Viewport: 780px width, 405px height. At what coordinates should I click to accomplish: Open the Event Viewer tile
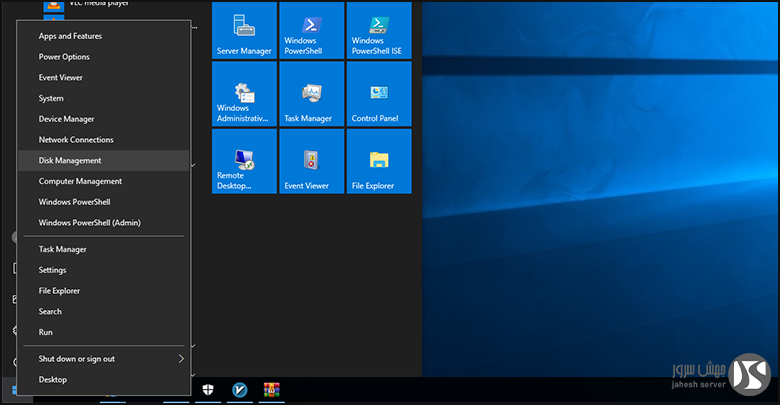pyautogui.click(x=311, y=161)
